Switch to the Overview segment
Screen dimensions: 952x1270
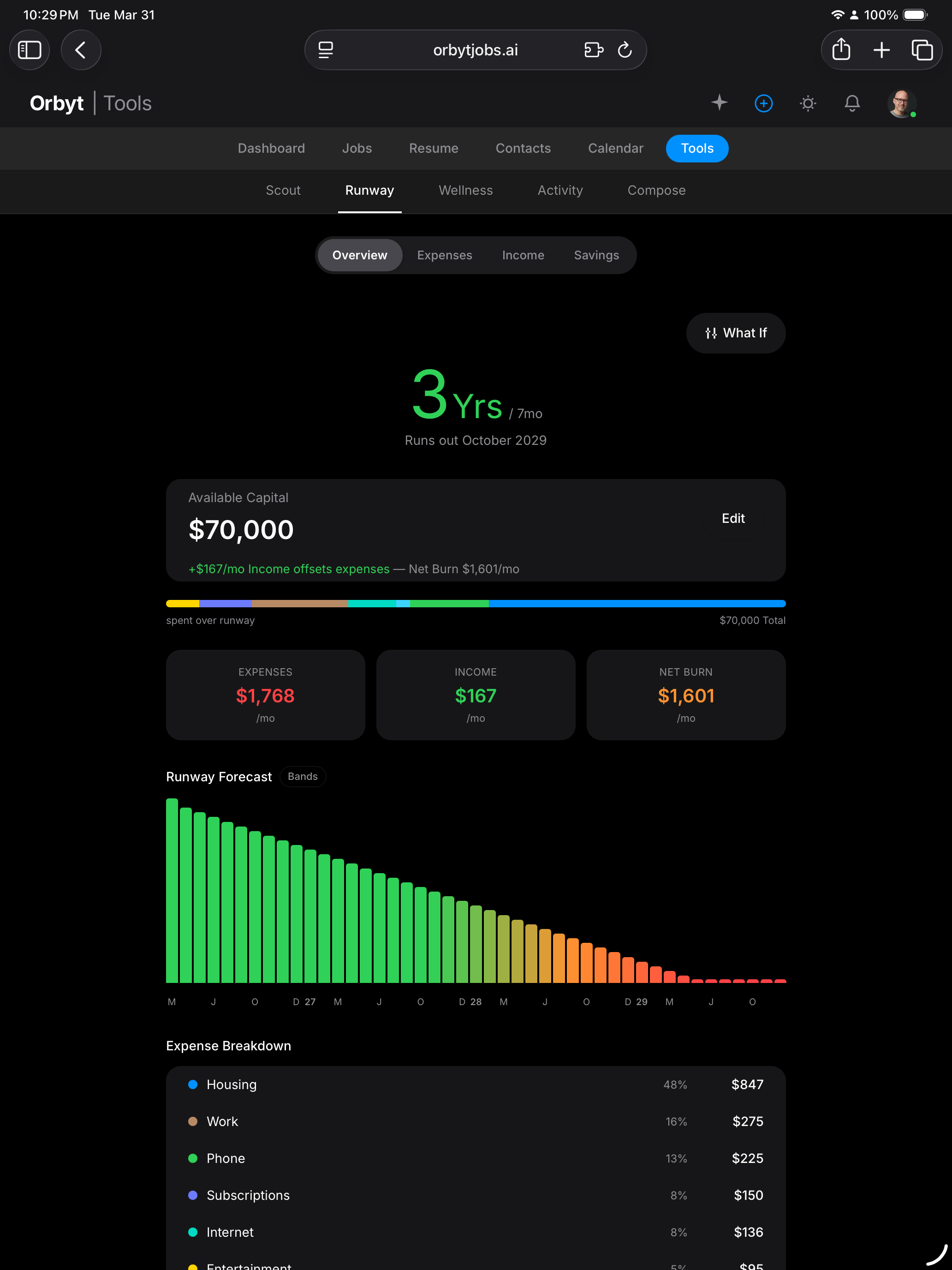(x=359, y=255)
